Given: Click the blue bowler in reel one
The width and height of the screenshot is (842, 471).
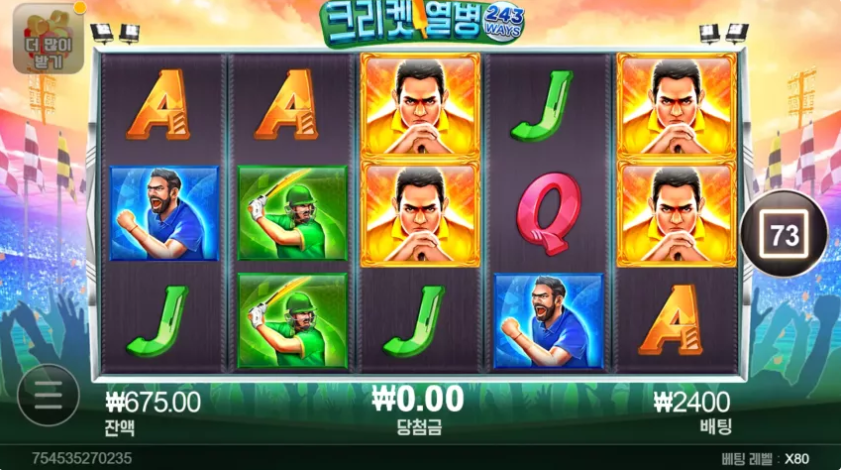Looking at the screenshot, I should (164, 213).
